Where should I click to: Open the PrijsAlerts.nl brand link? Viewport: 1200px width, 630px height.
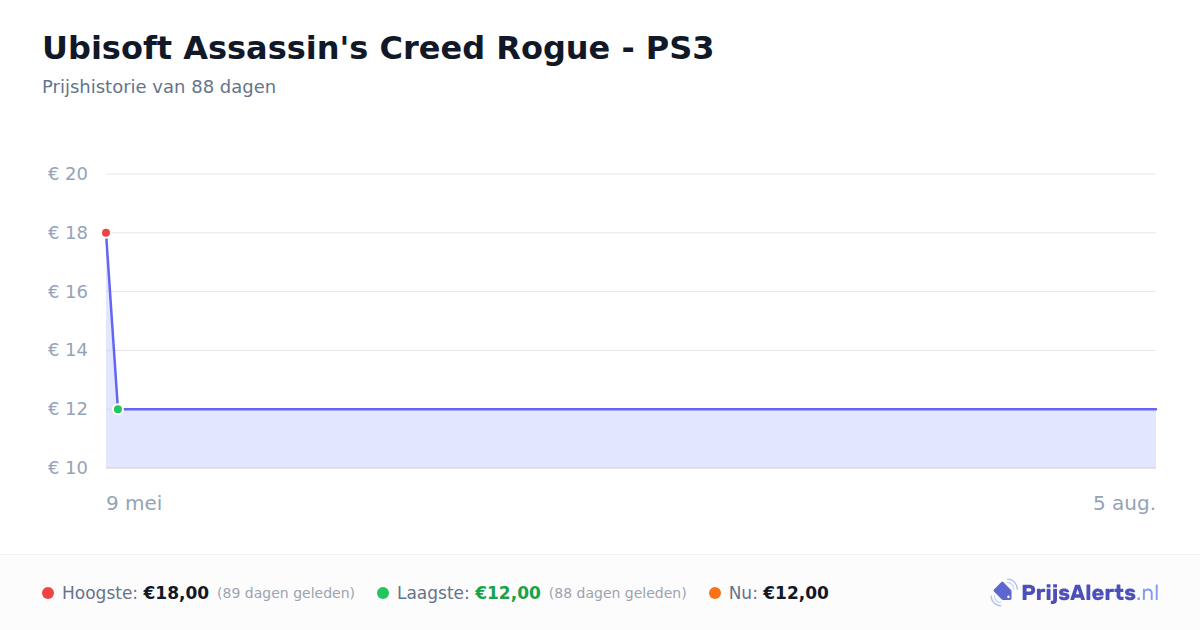pos(1075,593)
